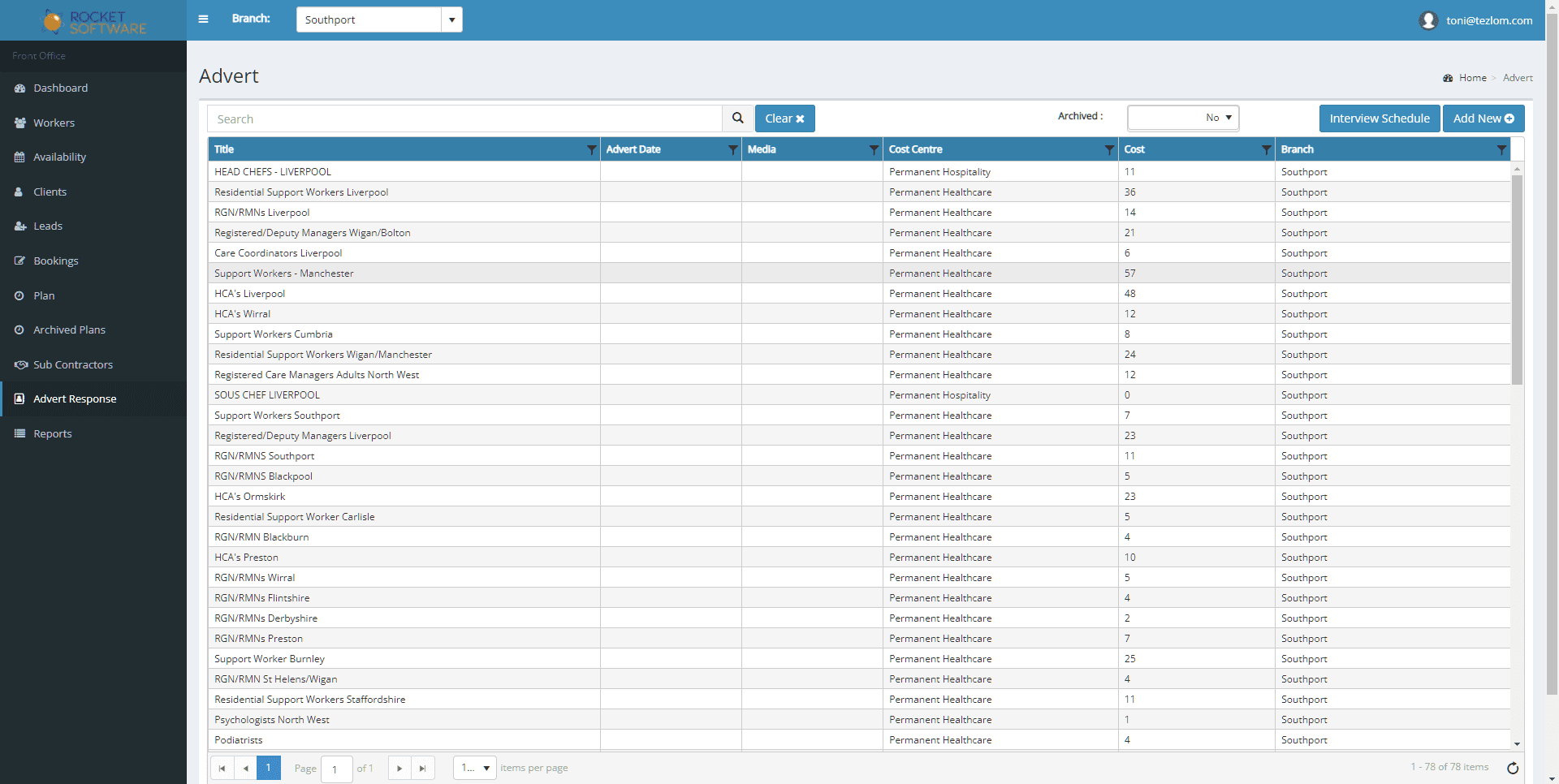The height and width of the screenshot is (784, 1559).
Task: Open Reports in the sidebar menu
Action: coord(52,433)
